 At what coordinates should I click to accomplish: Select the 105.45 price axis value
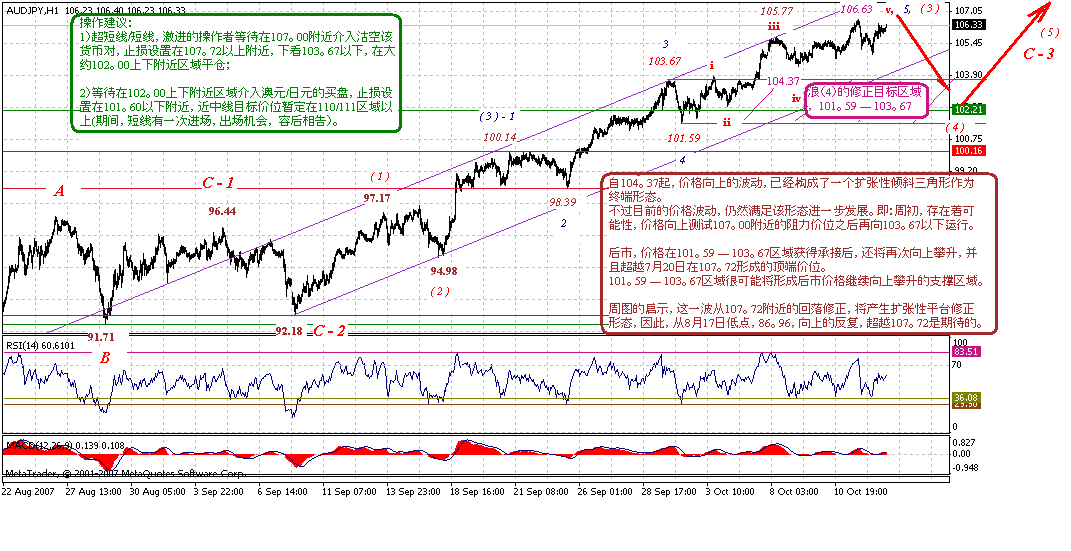pyautogui.click(x=971, y=43)
